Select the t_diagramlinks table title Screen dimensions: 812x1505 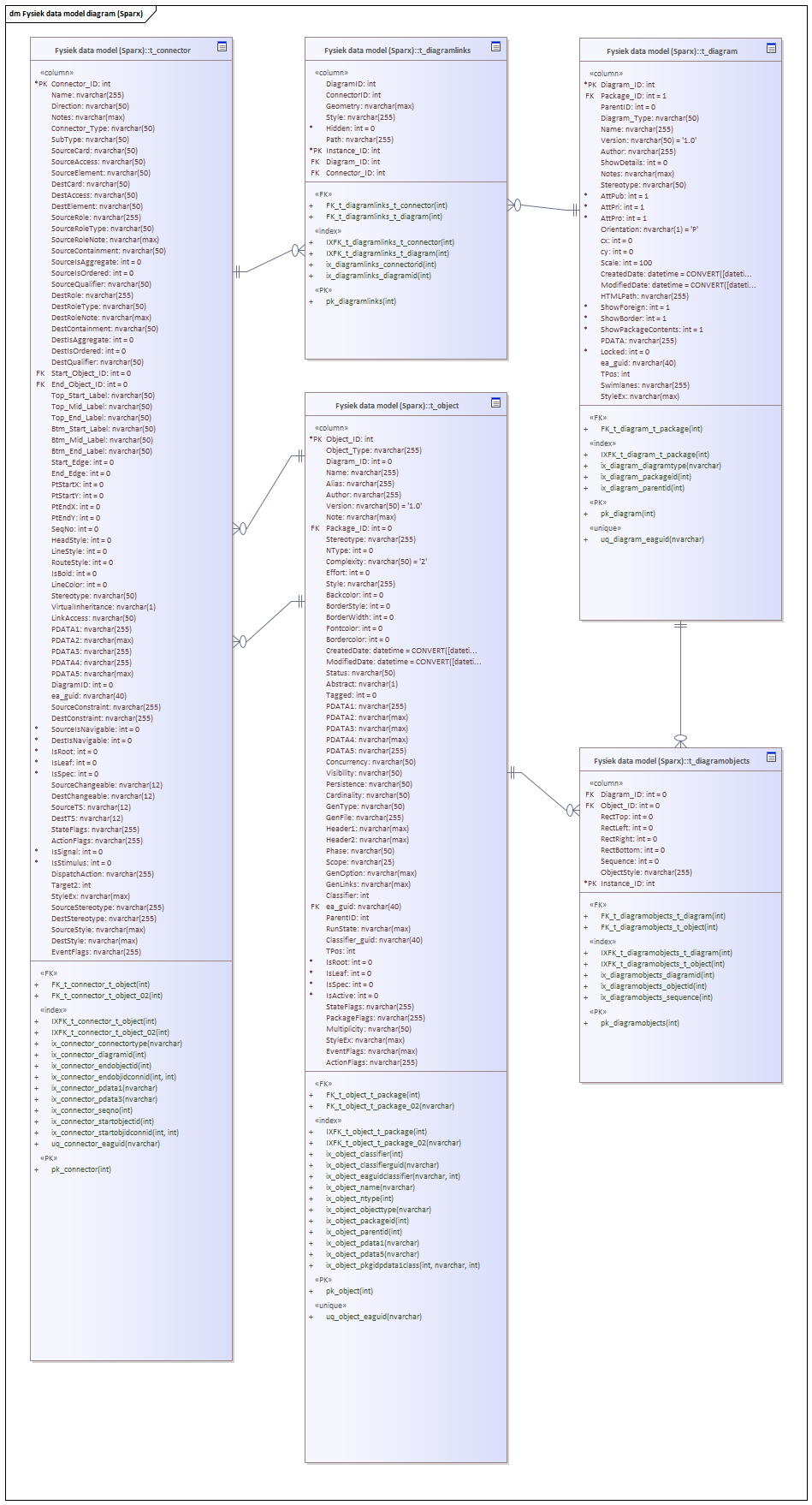click(x=397, y=51)
